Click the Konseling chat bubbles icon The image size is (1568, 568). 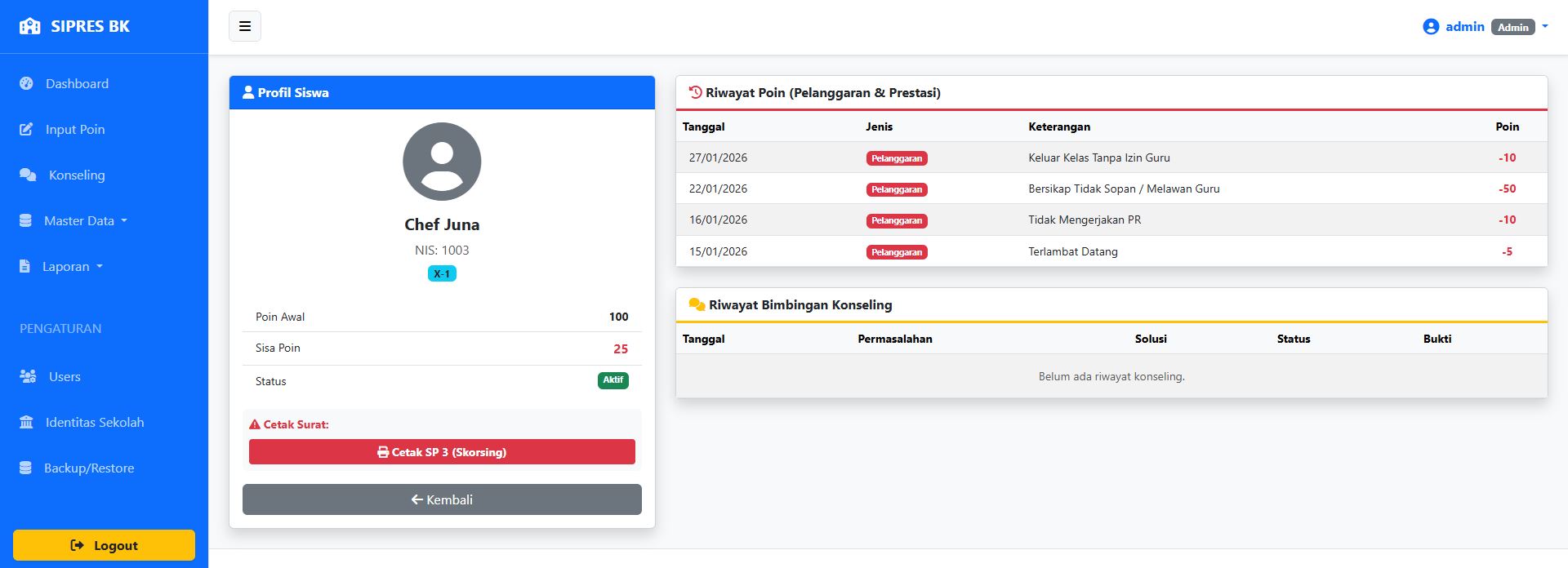[x=28, y=175]
